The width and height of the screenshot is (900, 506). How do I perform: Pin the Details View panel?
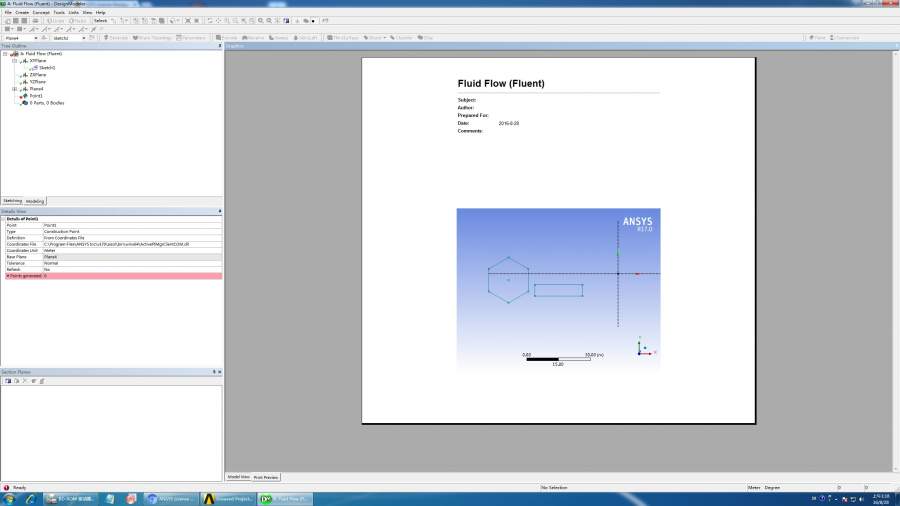pyautogui.click(x=219, y=212)
